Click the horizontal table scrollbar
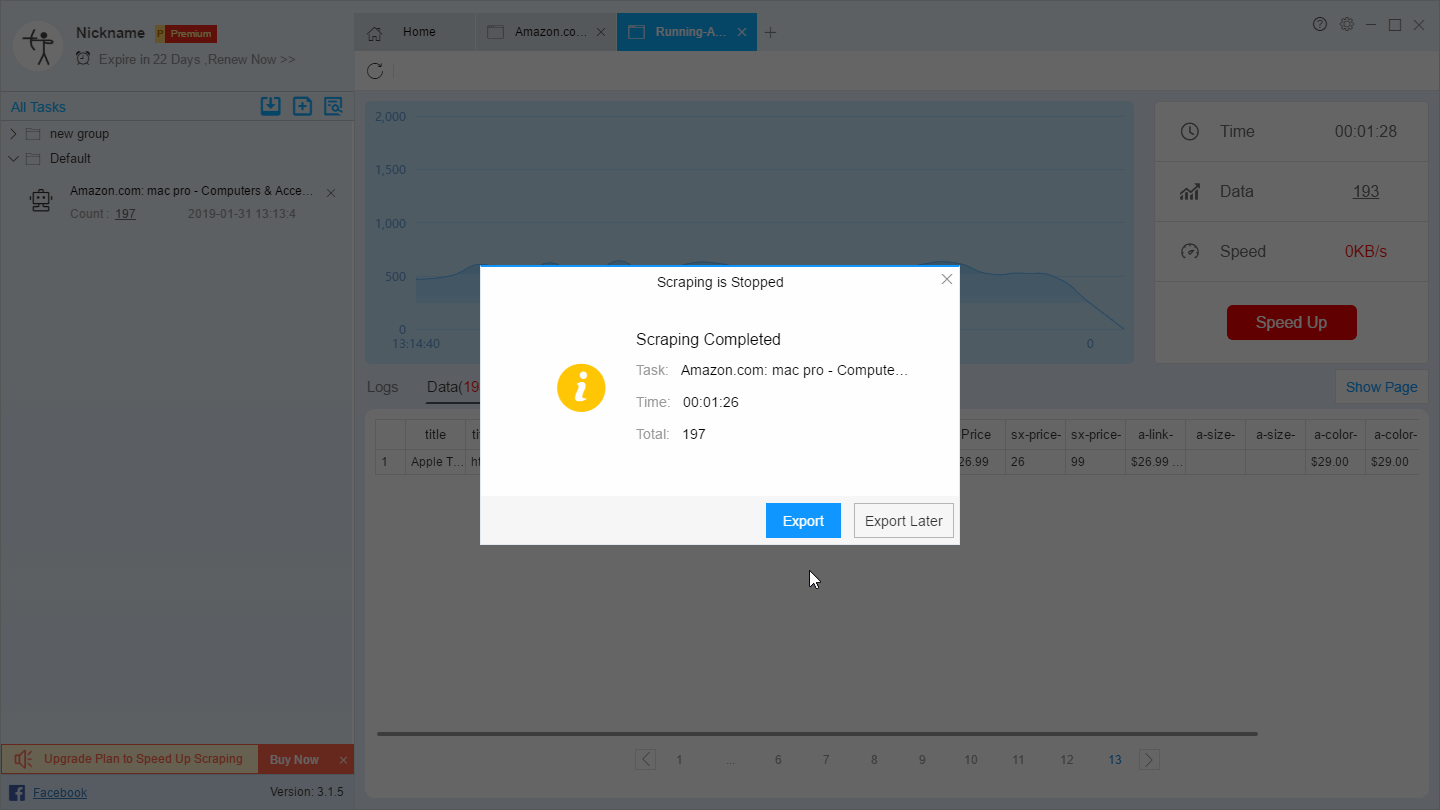Image resolution: width=1440 pixels, height=810 pixels. (817, 734)
